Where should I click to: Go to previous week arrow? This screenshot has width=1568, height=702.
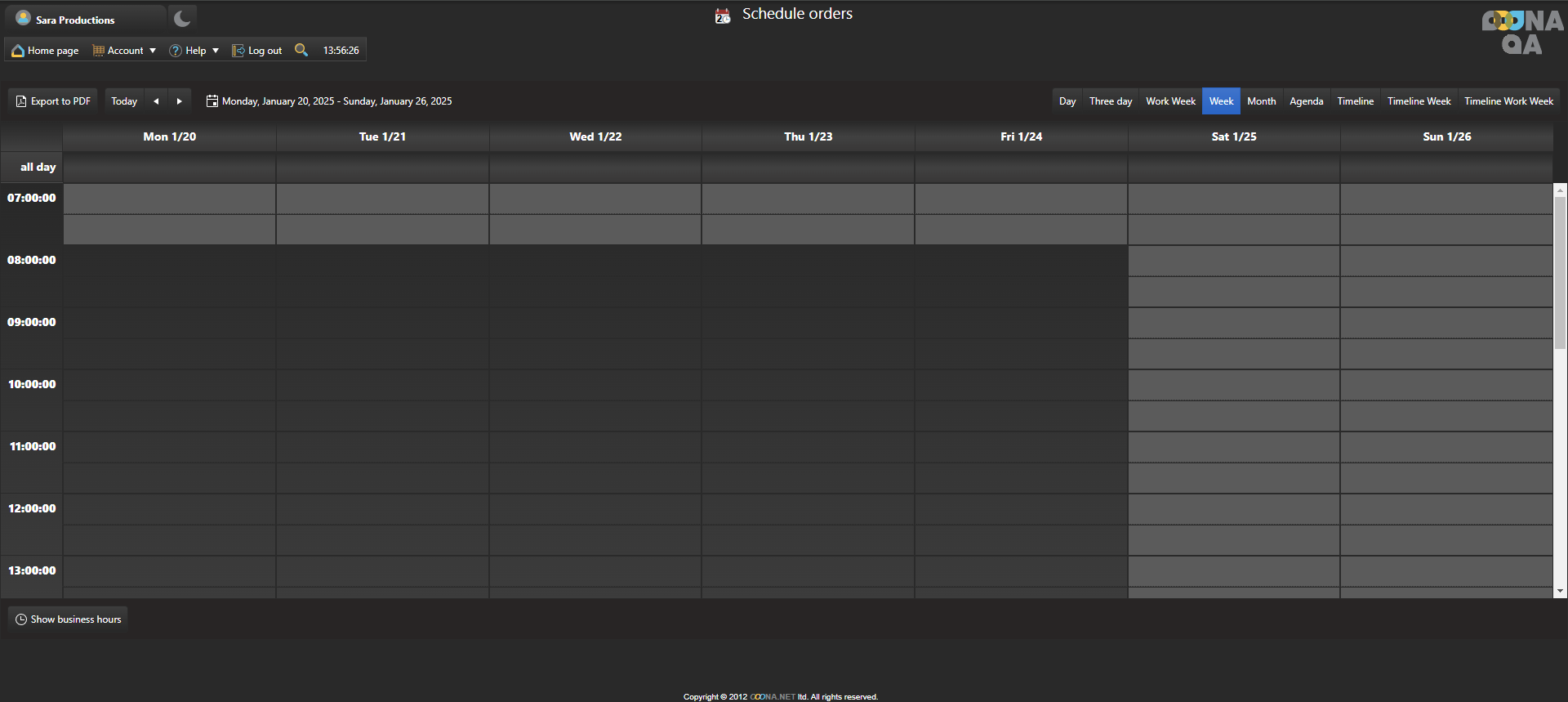coord(156,101)
